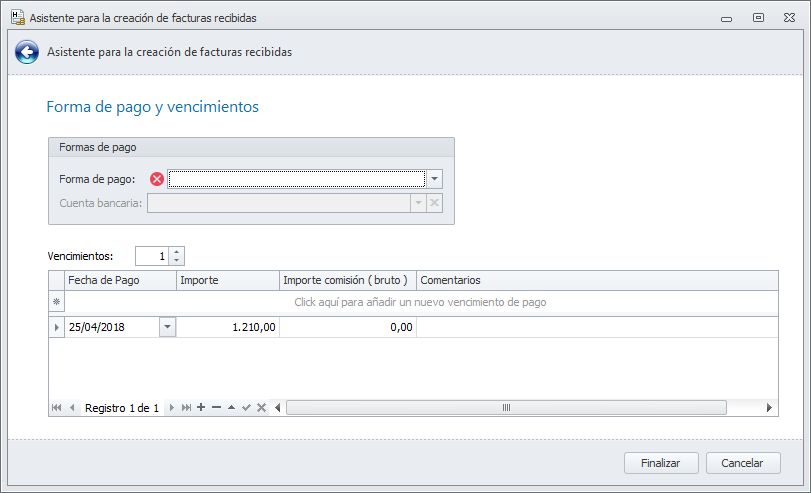This screenshot has width=811, height=493.
Task: Go to previous record in navigator
Action: point(72,408)
